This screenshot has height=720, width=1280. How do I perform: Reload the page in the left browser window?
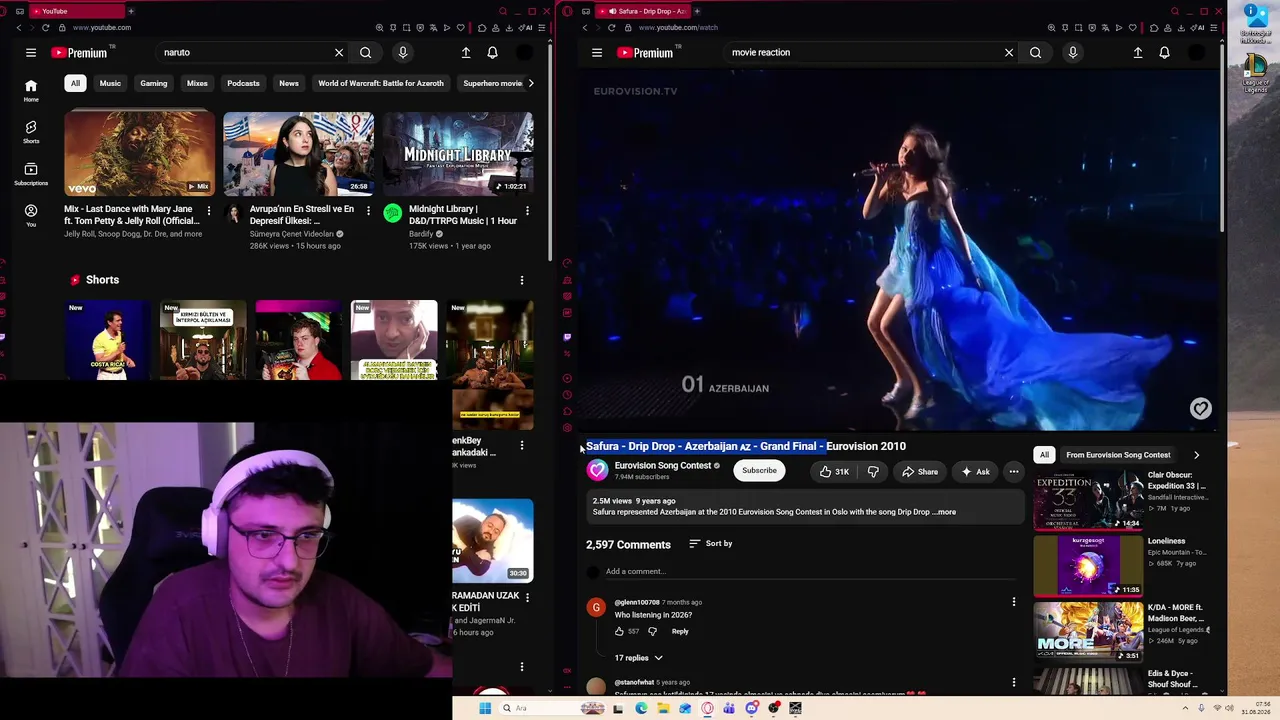click(x=45, y=28)
